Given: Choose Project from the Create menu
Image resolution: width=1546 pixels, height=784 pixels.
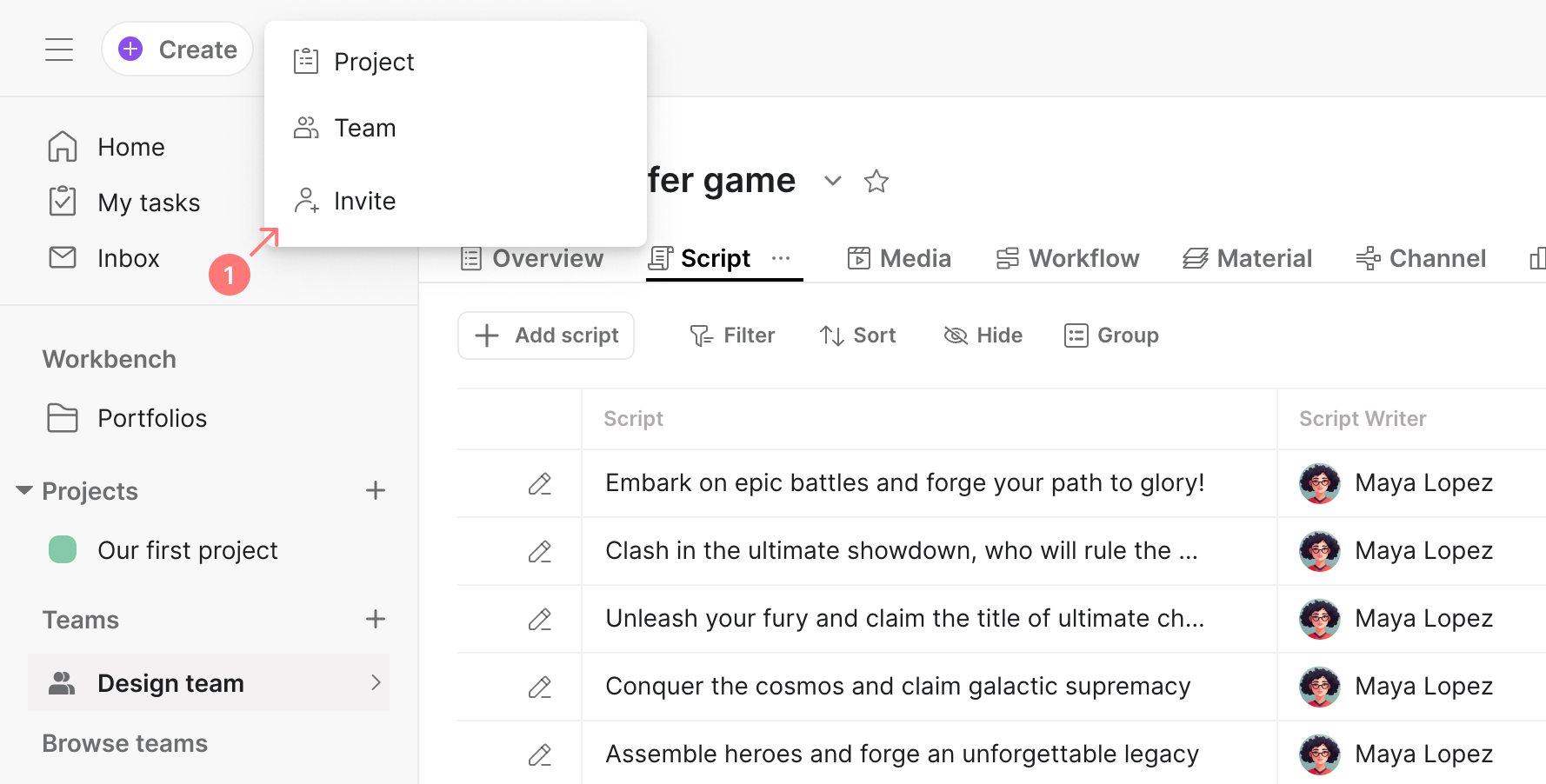Looking at the screenshot, I should click(x=374, y=62).
